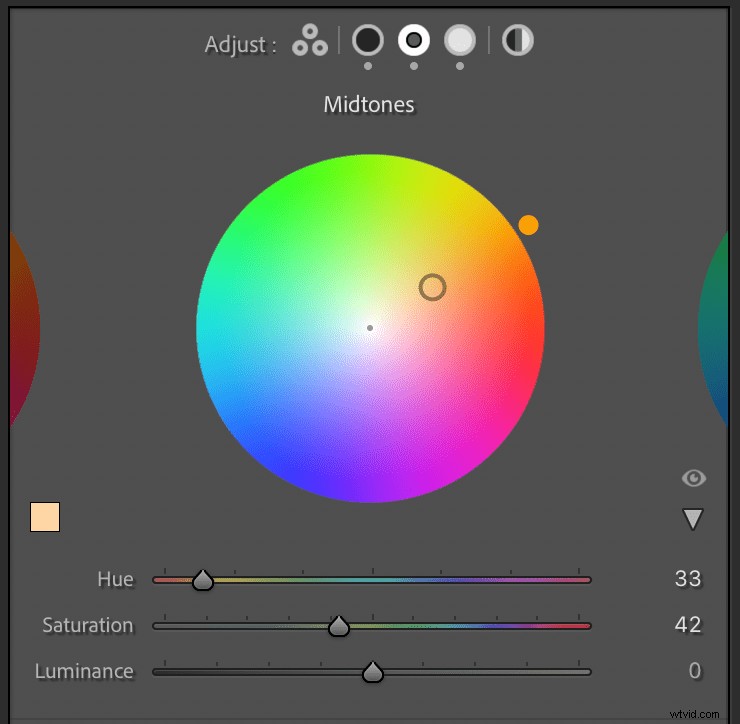This screenshot has width=740, height=724.
Task: Click the Adjust label
Action: tap(240, 44)
